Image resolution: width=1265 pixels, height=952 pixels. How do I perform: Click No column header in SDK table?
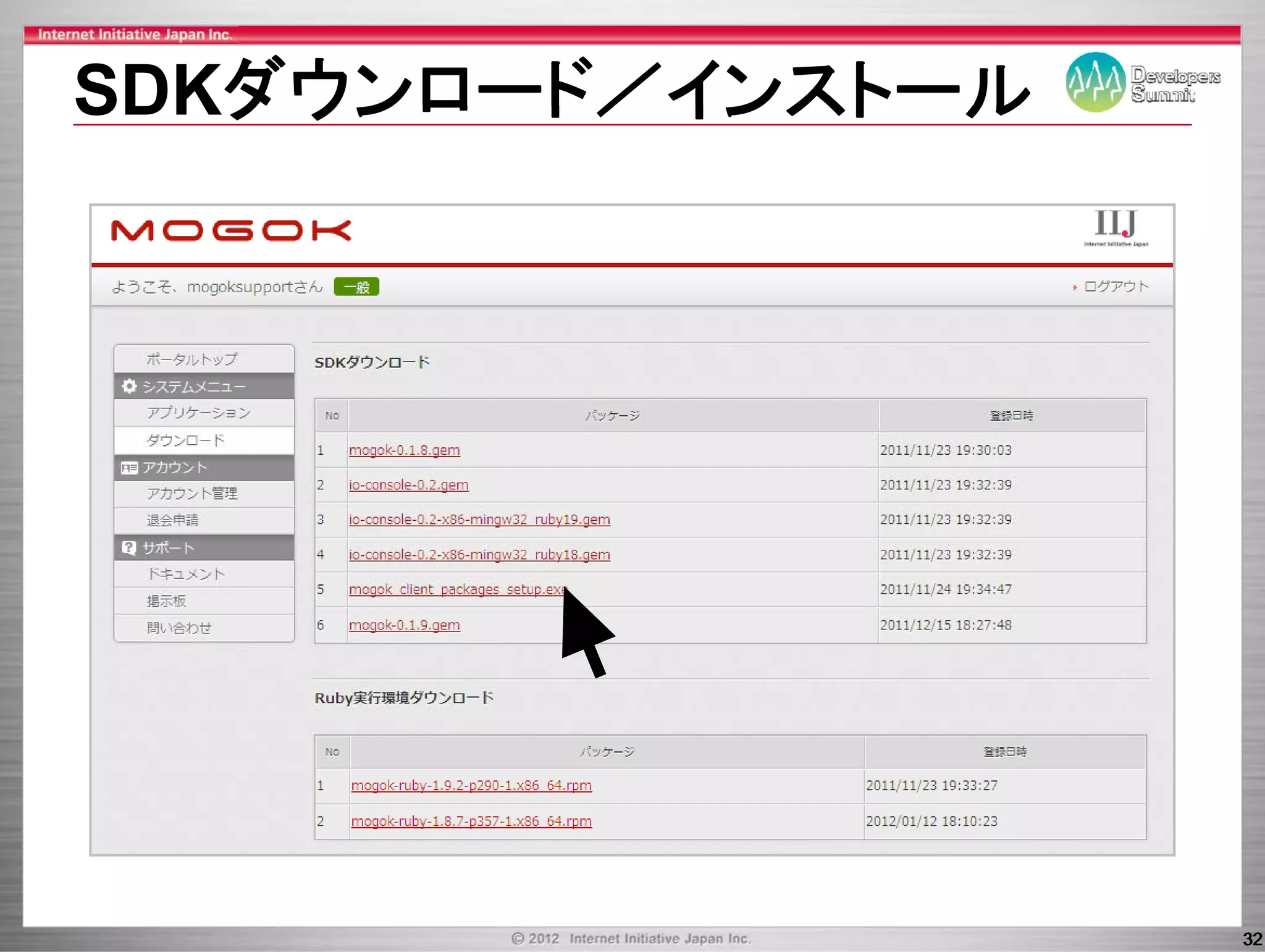coord(332,416)
